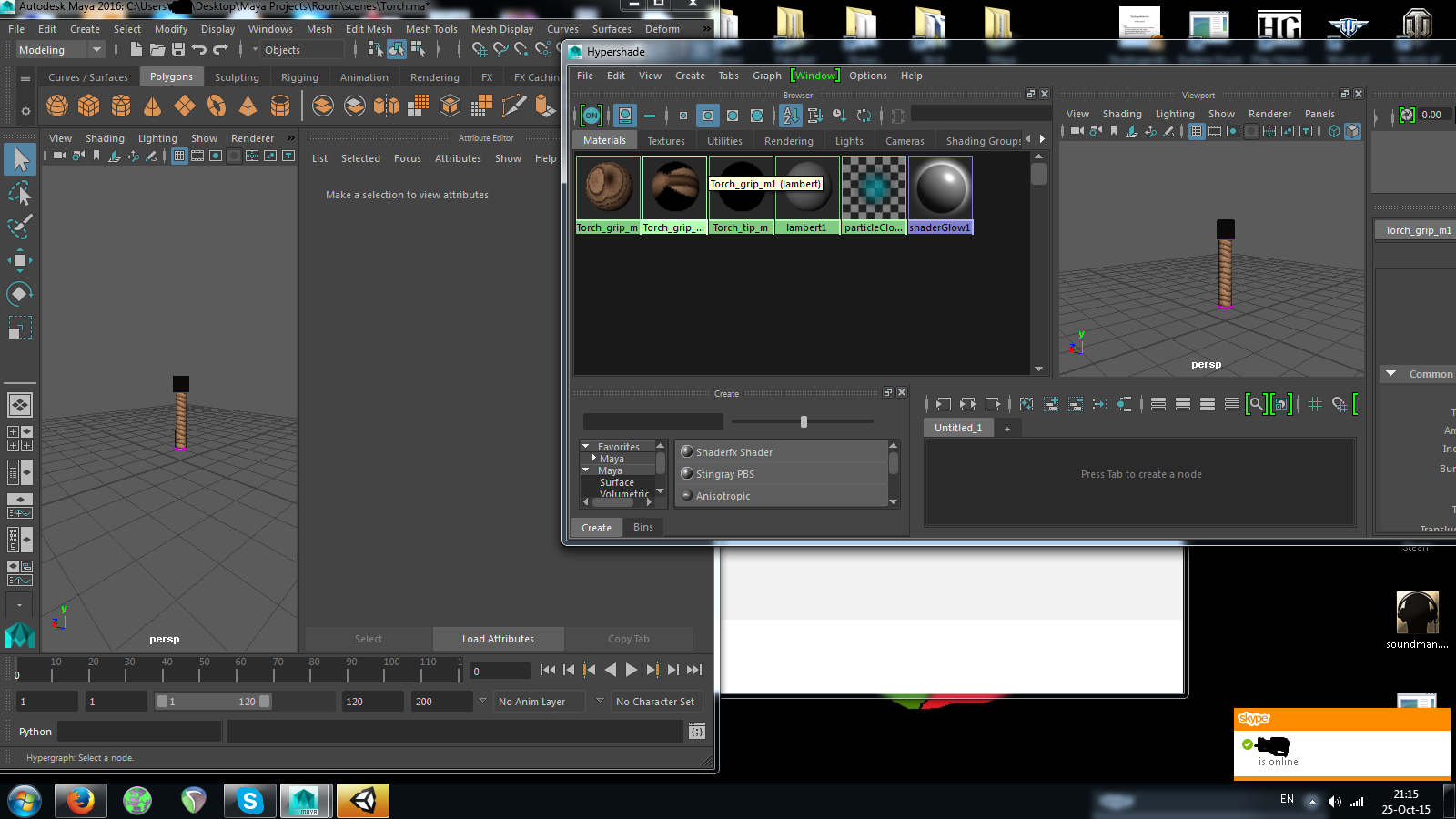This screenshot has height=819, width=1456.
Task: Create a polygon cylinder from the shelf
Action: [121, 106]
